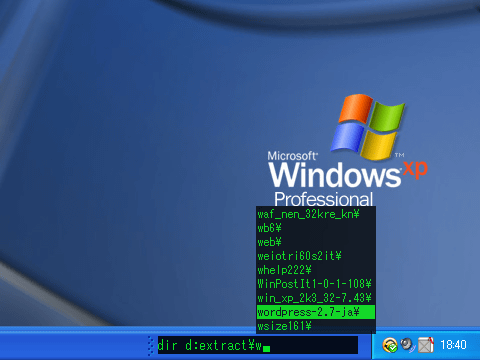Select the wsize161¥ completion entry
480x360 pixels.
[x=316, y=326]
